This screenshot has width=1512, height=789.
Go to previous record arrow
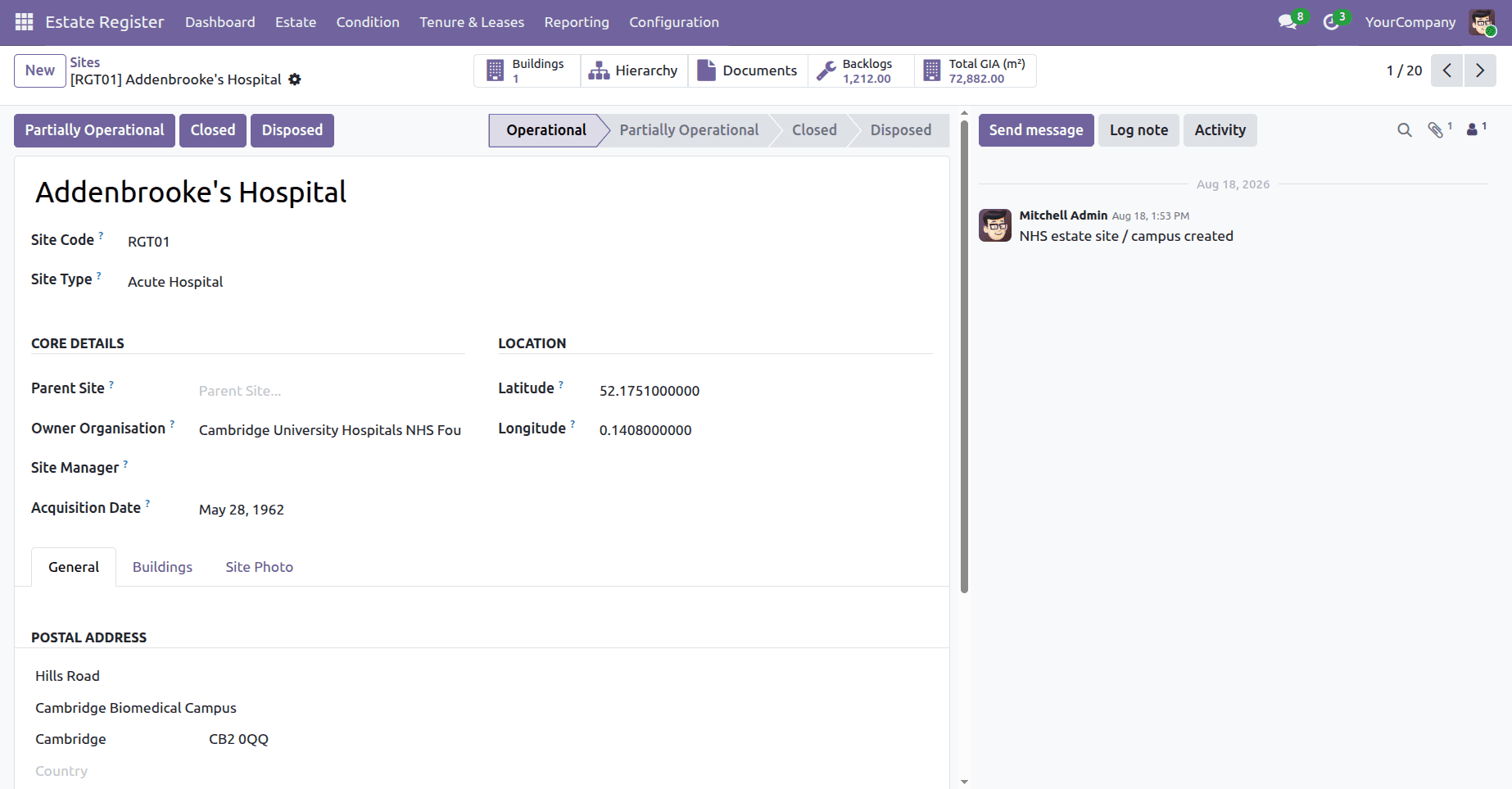tap(1447, 70)
